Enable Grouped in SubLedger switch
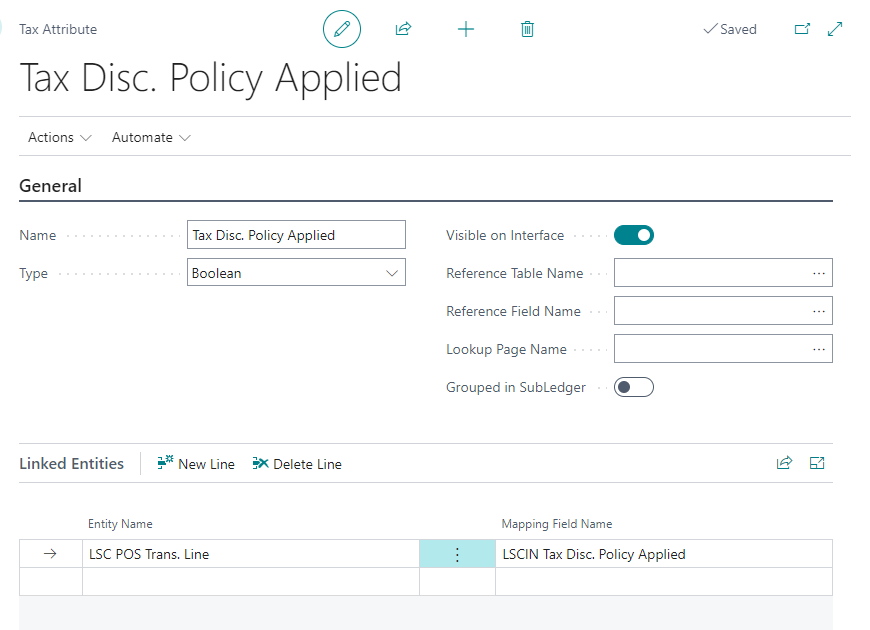Image resolution: width=870 pixels, height=630 pixels. pos(634,387)
